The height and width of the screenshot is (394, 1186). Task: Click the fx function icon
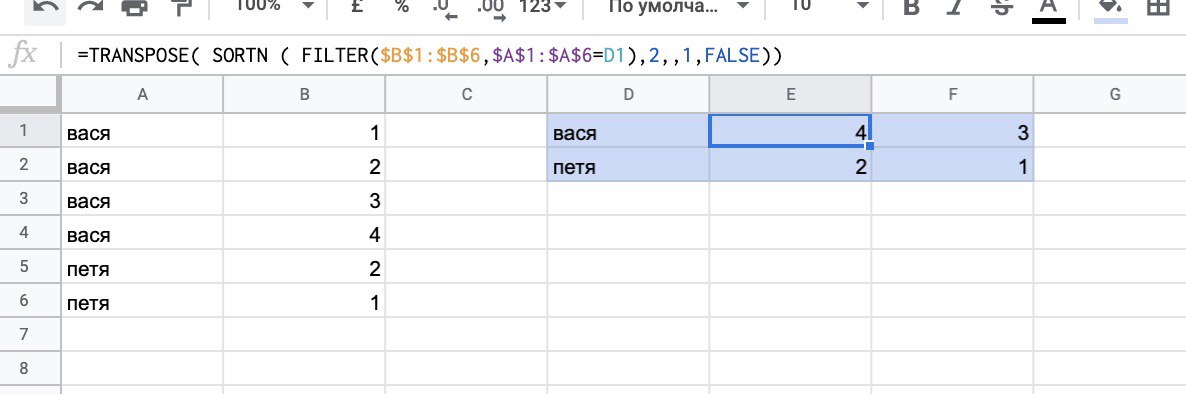click(x=23, y=55)
